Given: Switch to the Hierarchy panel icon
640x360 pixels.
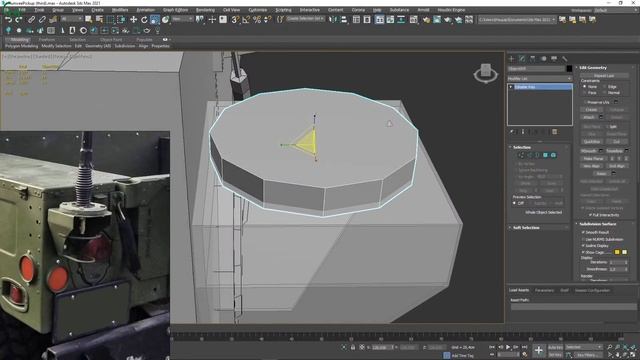Looking at the screenshot, I should [533, 59].
